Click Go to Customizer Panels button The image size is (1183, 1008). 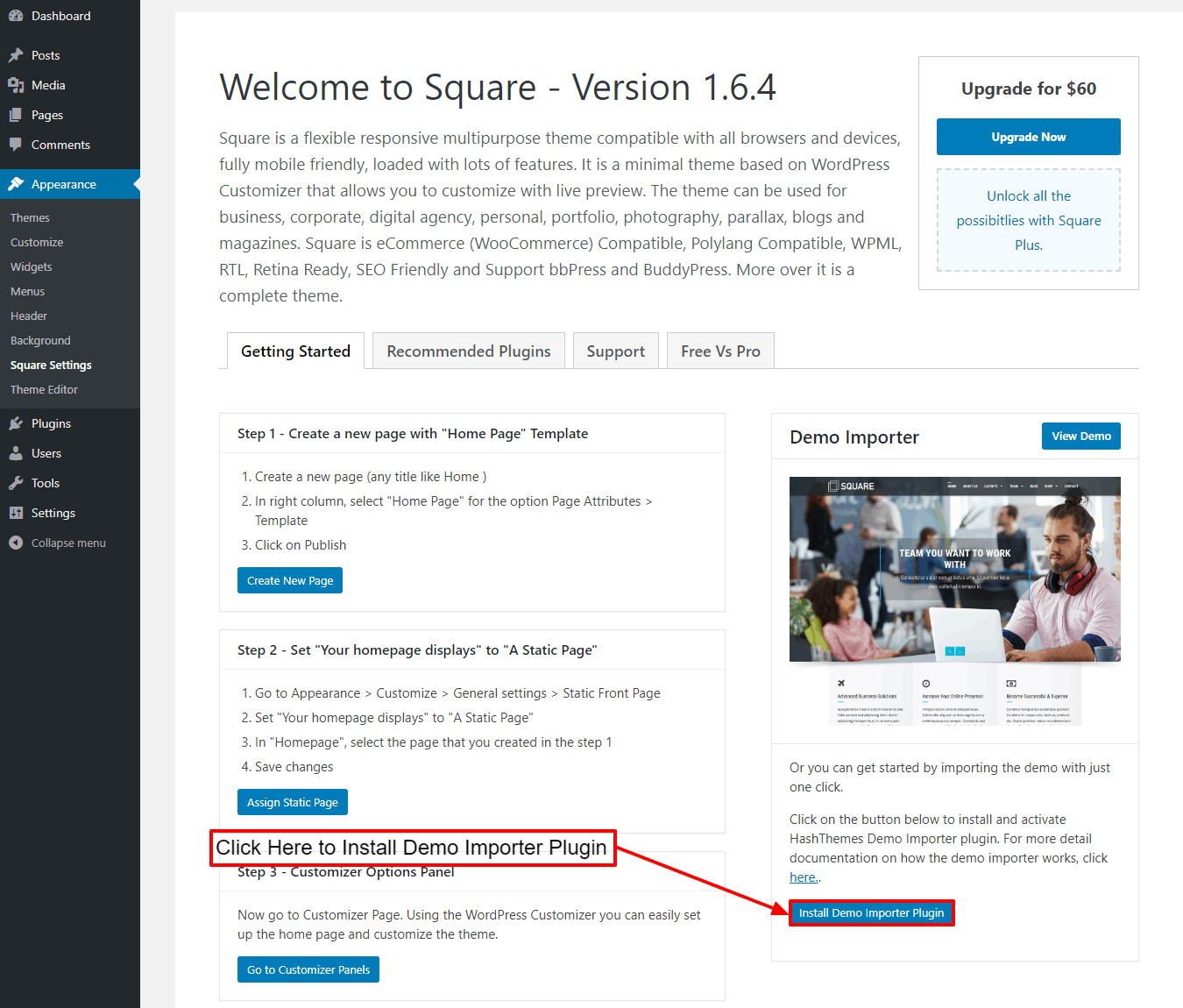(x=308, y=969)
